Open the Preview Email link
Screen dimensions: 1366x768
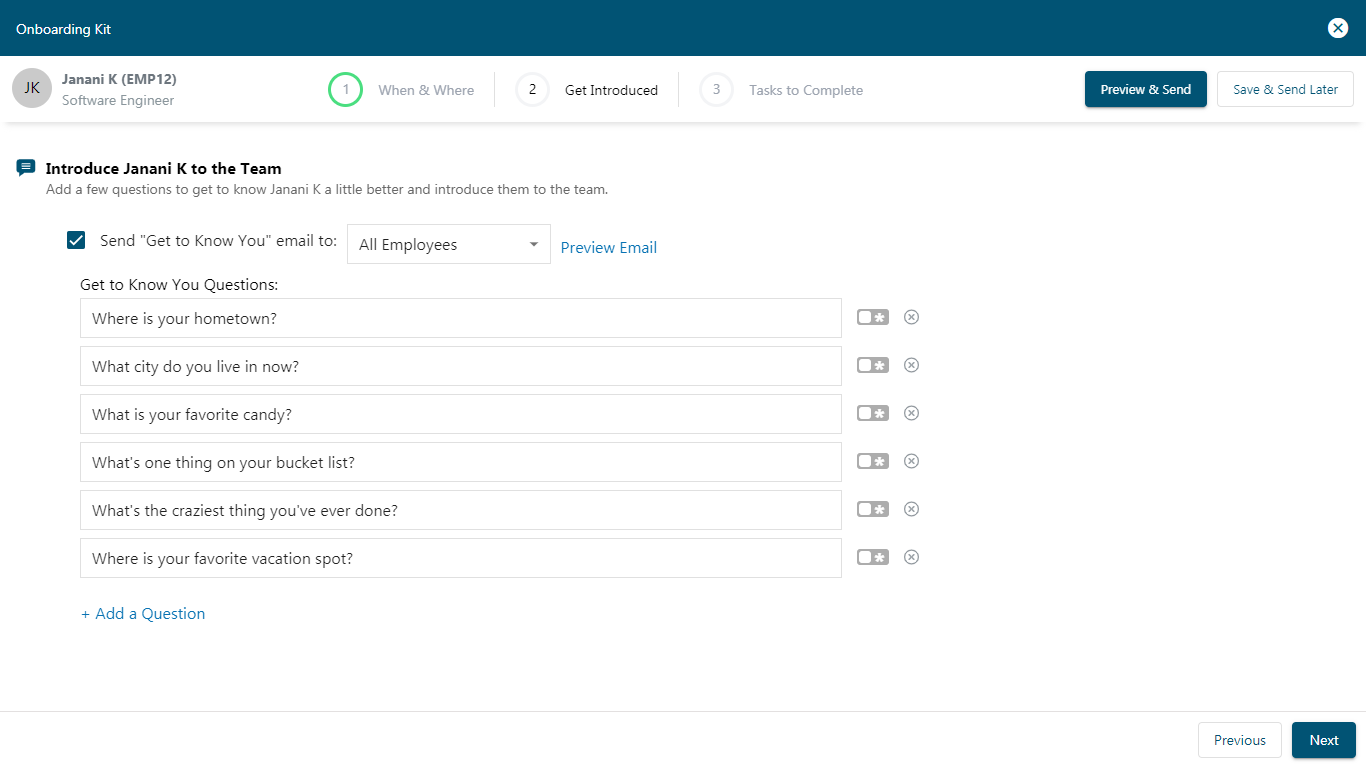[x=609, y=248]
